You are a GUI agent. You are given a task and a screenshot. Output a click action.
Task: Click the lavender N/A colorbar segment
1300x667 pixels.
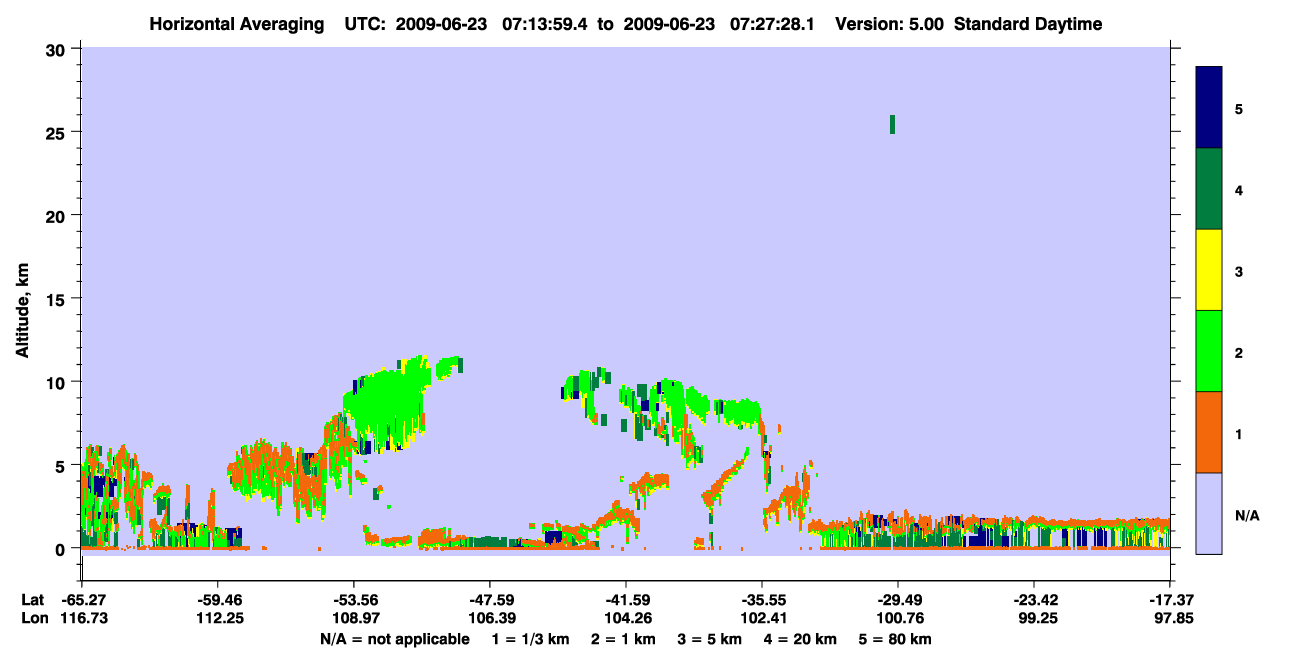tap(1209, 513)
